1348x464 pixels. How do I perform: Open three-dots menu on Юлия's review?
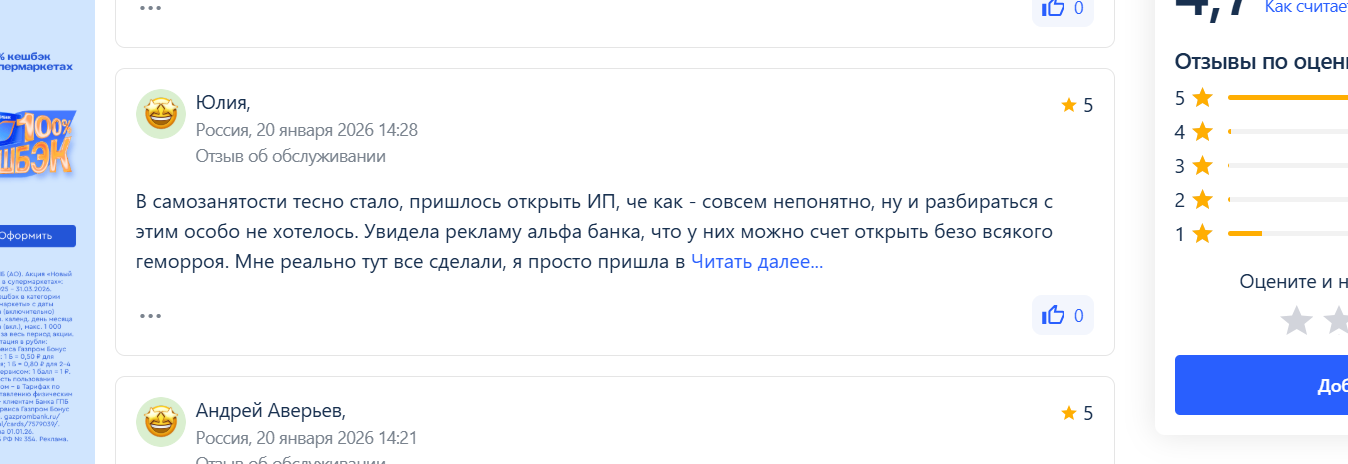point(150,316)
